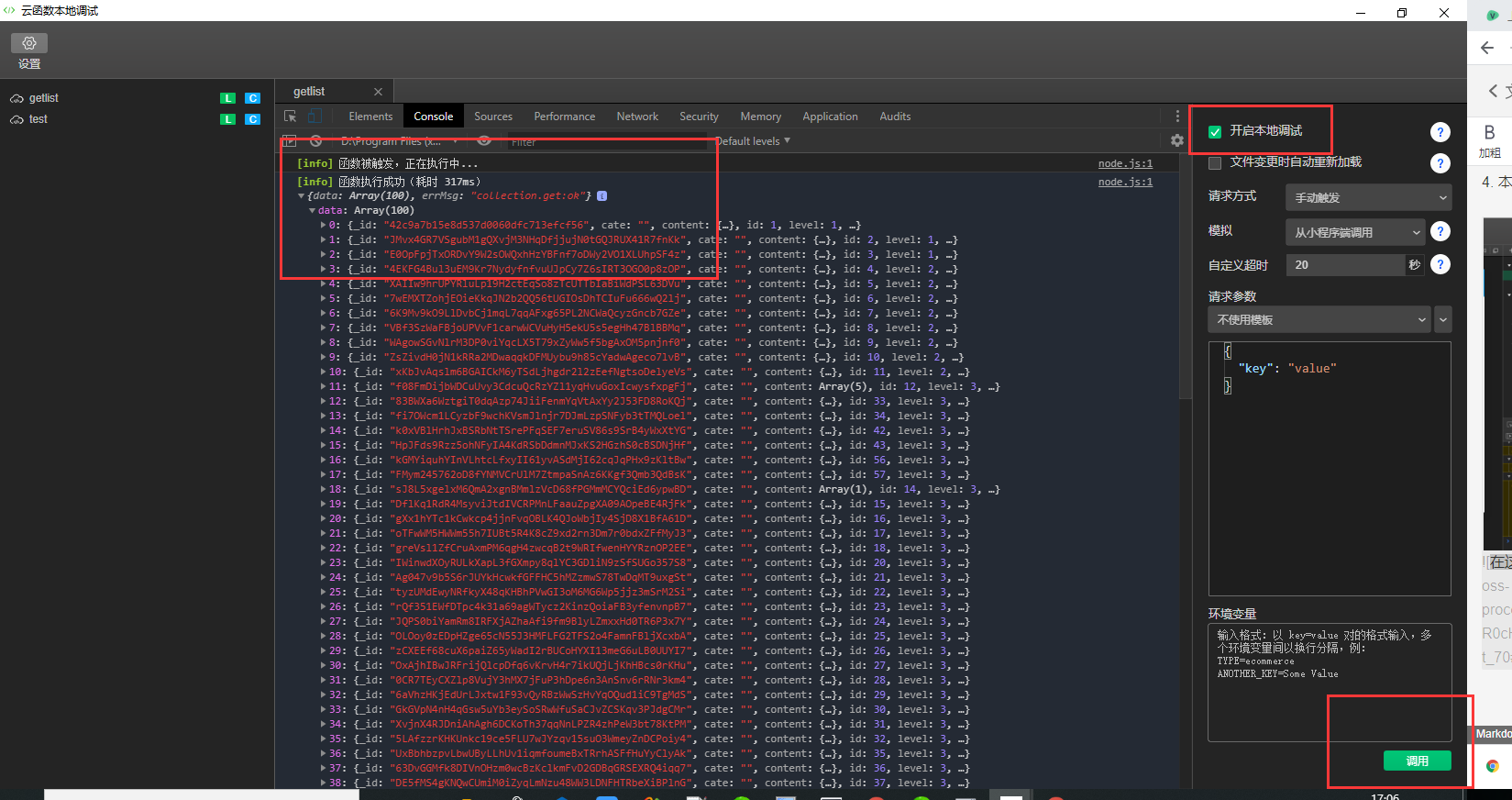1512x800 pixels.
Task: Open help for 模拟 option
Action: click(x=1440, y=231)
